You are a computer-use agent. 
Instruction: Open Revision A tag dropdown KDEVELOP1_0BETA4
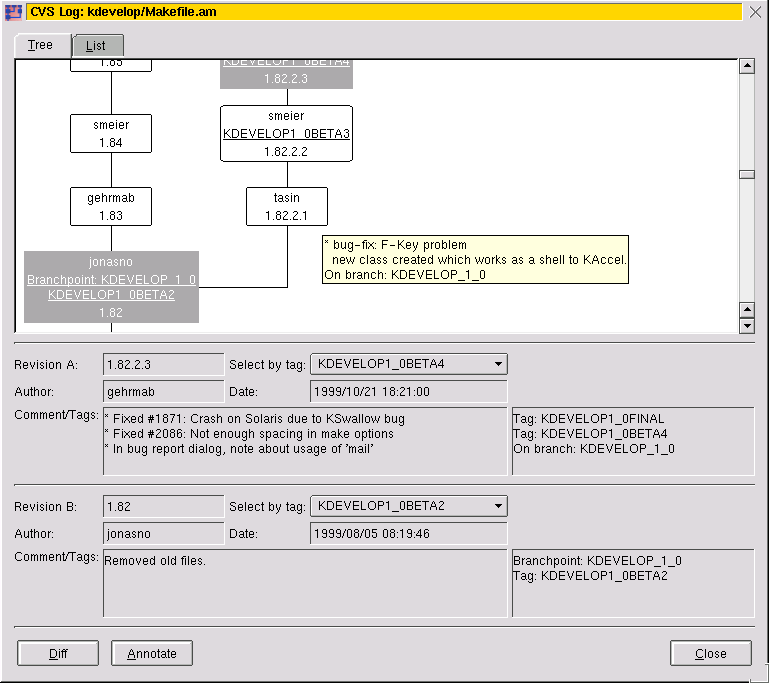(409, 364)
